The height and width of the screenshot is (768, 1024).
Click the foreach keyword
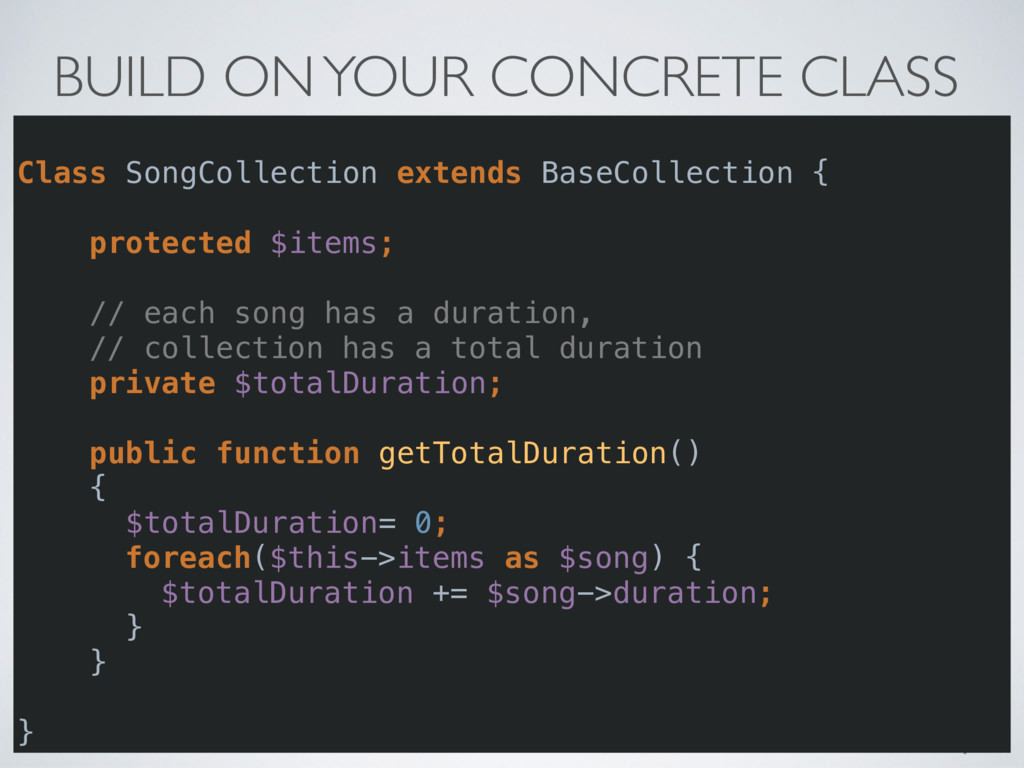click(x=189, y=559)
